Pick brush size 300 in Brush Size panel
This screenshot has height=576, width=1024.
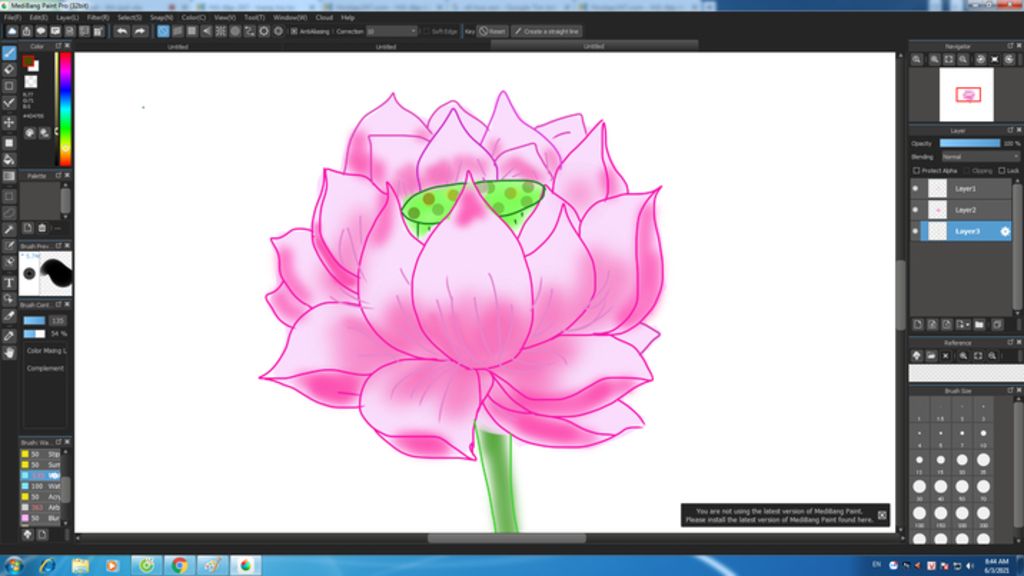click(x=983, y=514)
